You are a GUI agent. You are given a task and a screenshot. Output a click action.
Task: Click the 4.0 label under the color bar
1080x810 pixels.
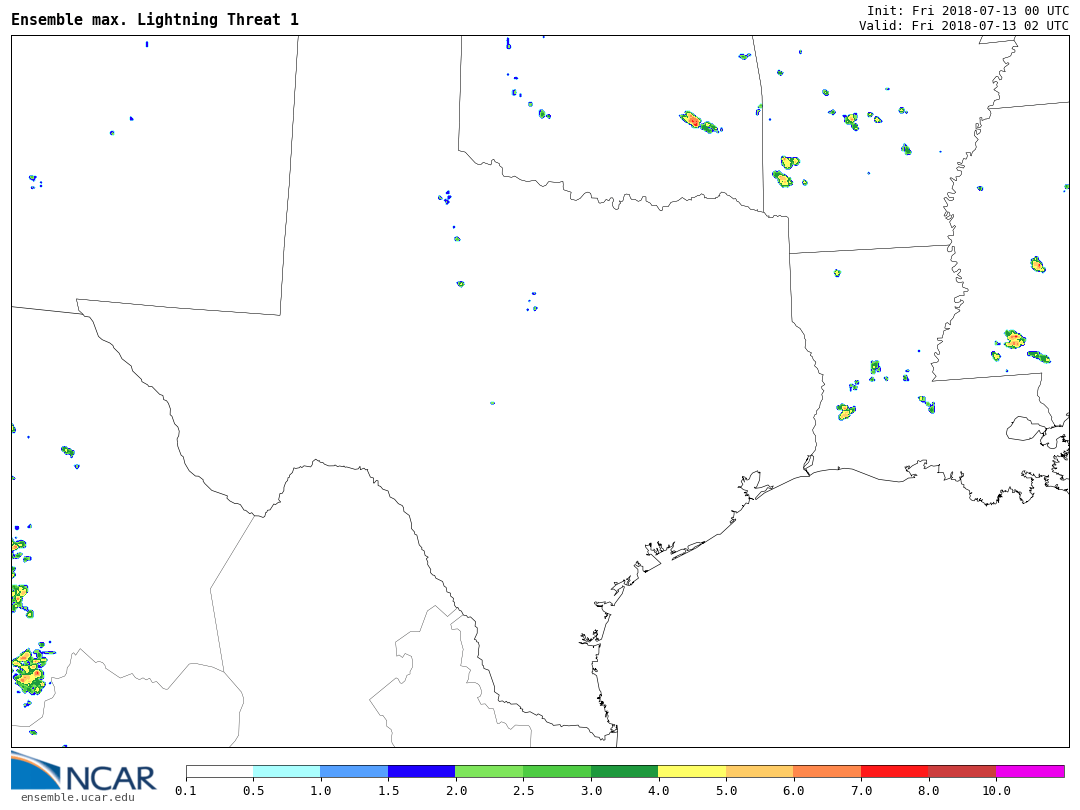[x=658, y=791]
